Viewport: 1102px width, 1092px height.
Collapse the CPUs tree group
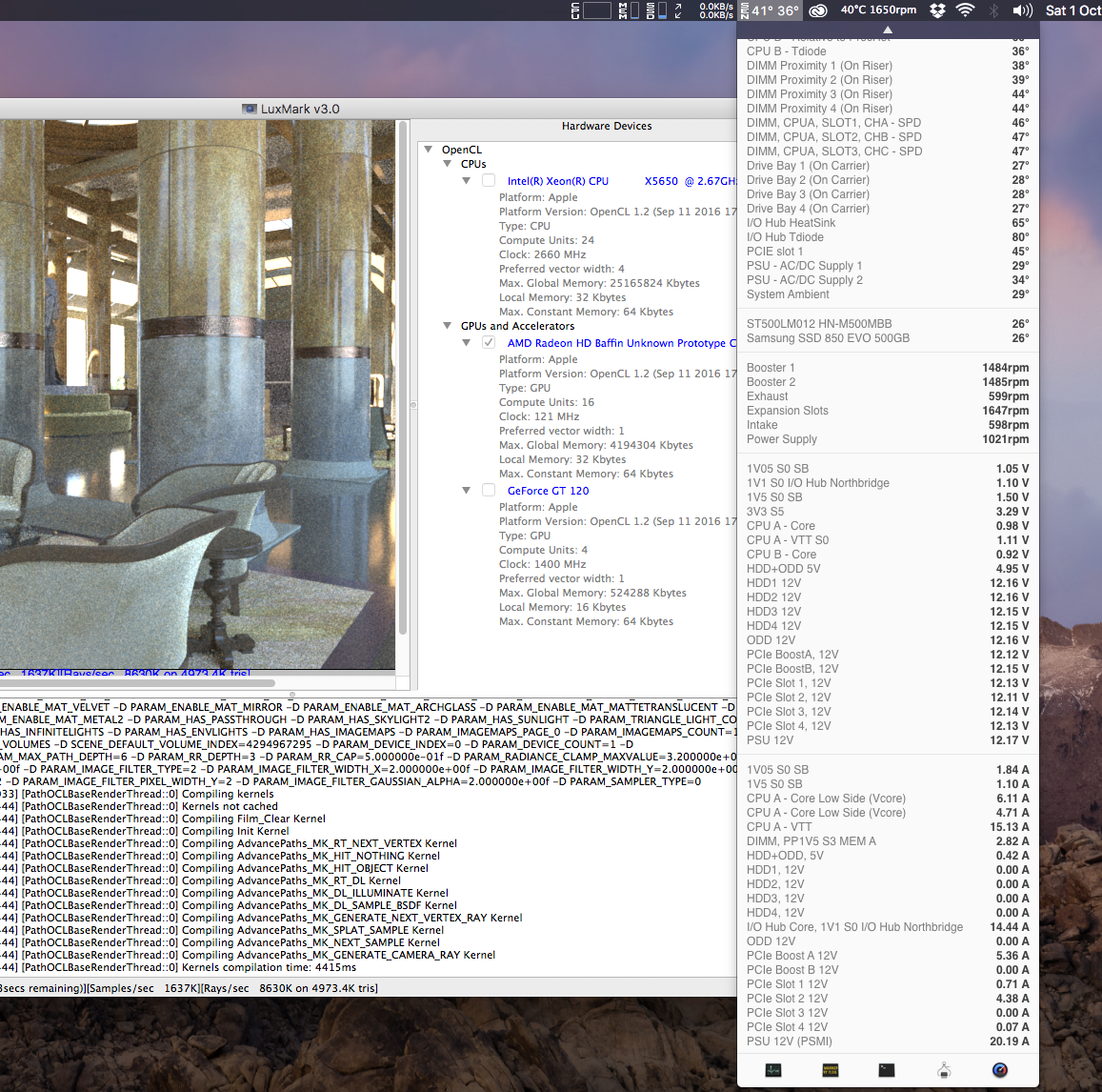click(x=447, y=163)
